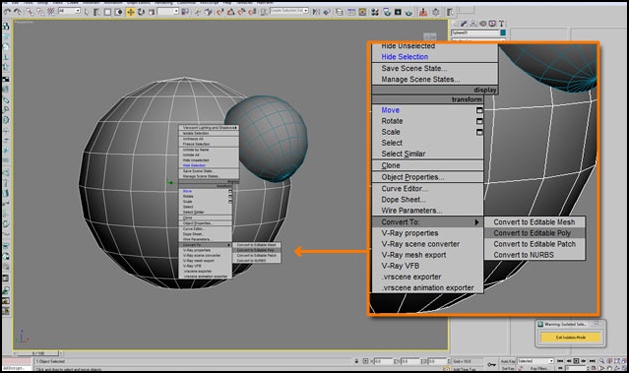
Task: Click the Mirror tool icon
Action: pyautogui.click(x=317, y=12)
